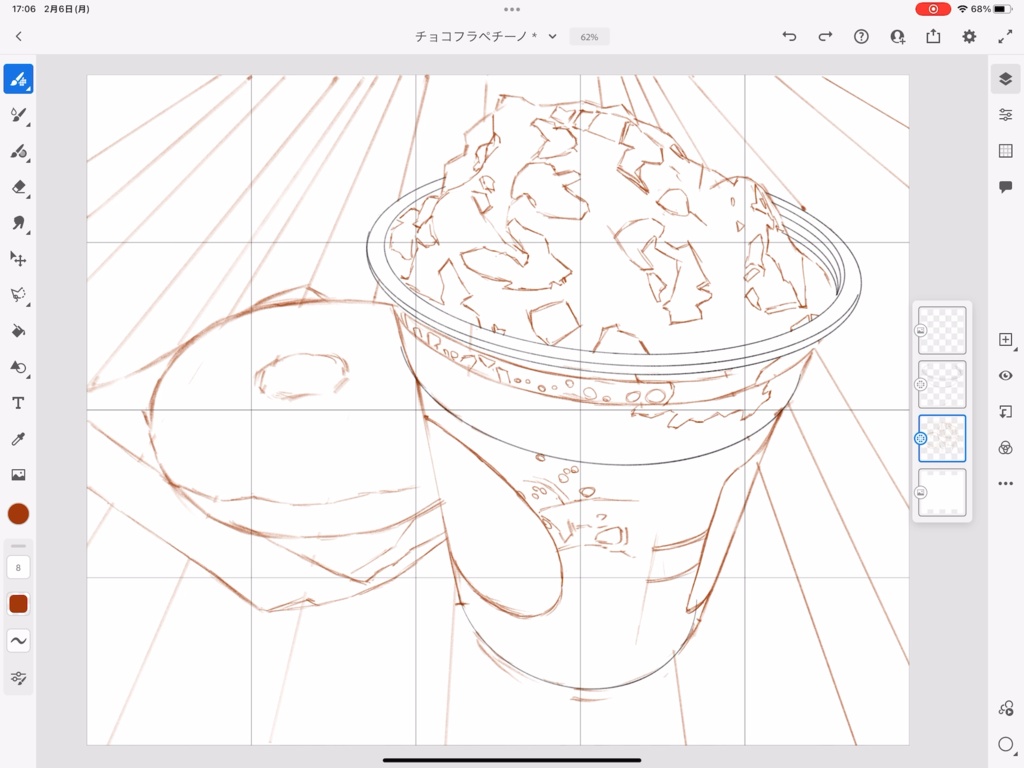The width and height of the screenshot is (1024, 768).
Task: Choose the Lasso selection tool
Action: [18, 296]
